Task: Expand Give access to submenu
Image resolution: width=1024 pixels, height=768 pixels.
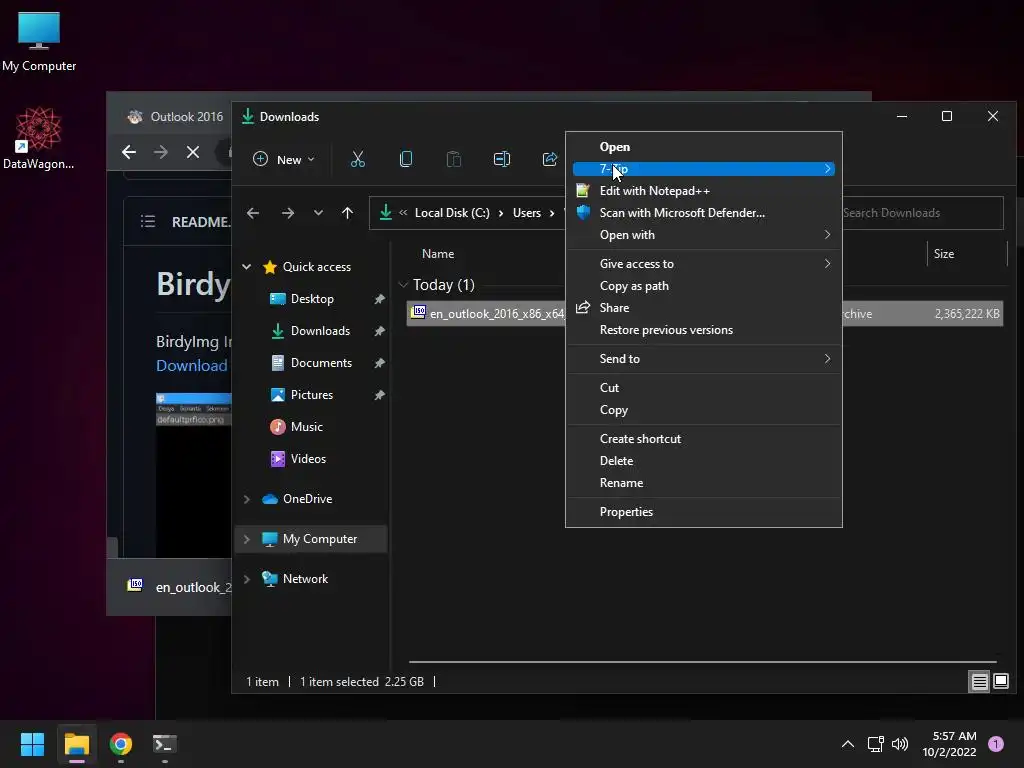Action: coord(703,264)
